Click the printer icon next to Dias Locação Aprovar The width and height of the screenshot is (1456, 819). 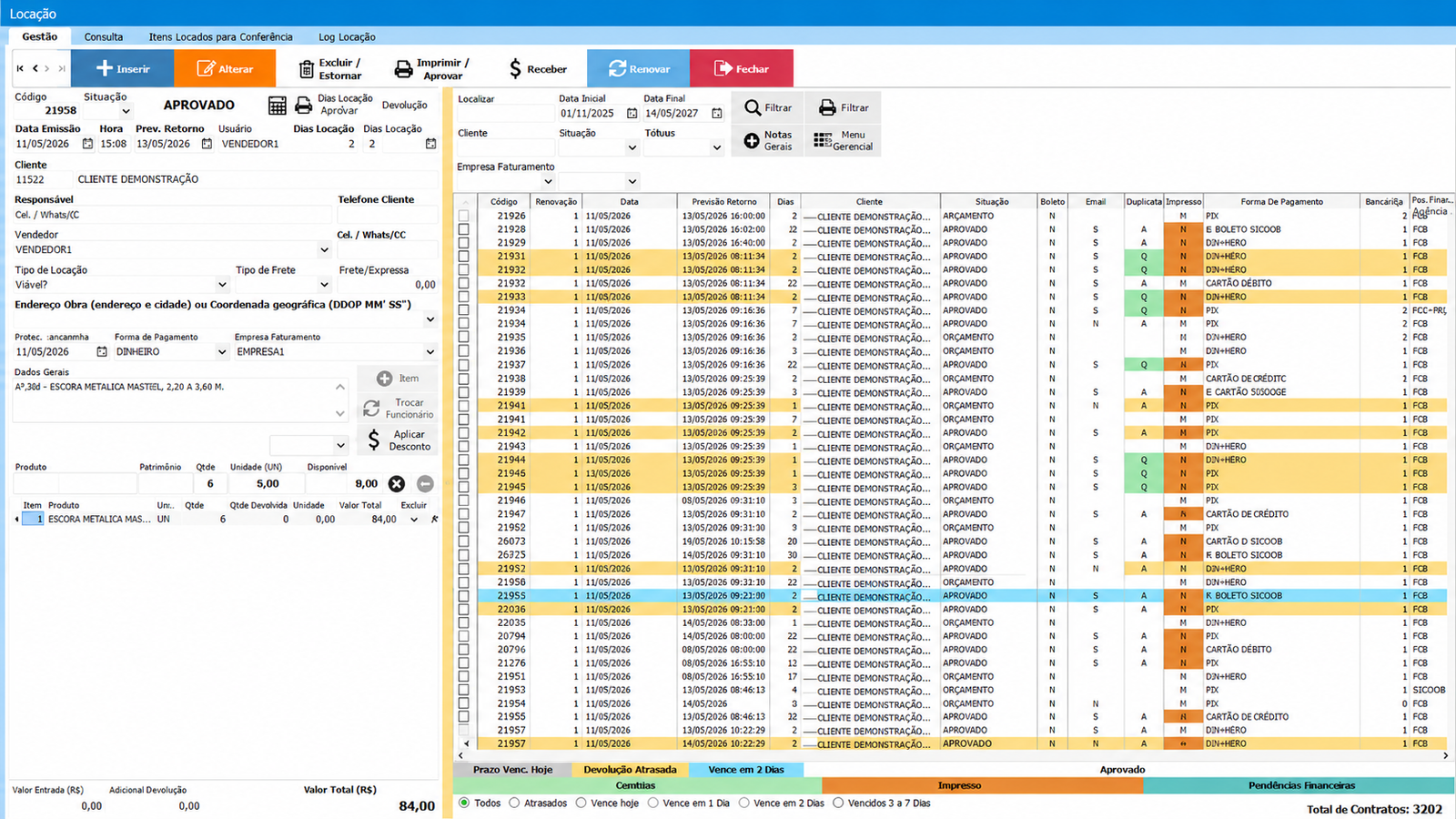point(304,106)
